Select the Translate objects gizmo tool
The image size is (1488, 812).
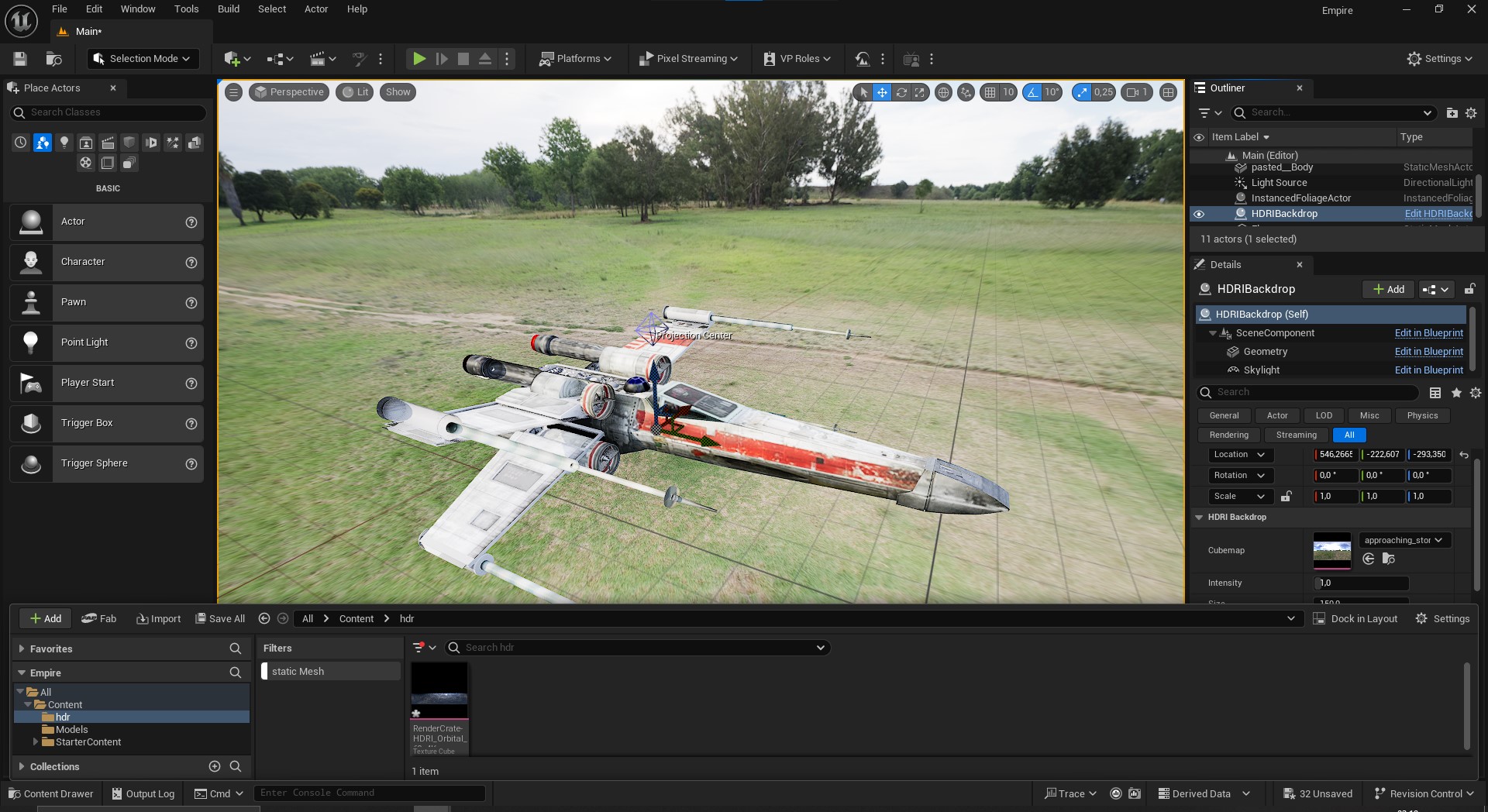point(882,92)
